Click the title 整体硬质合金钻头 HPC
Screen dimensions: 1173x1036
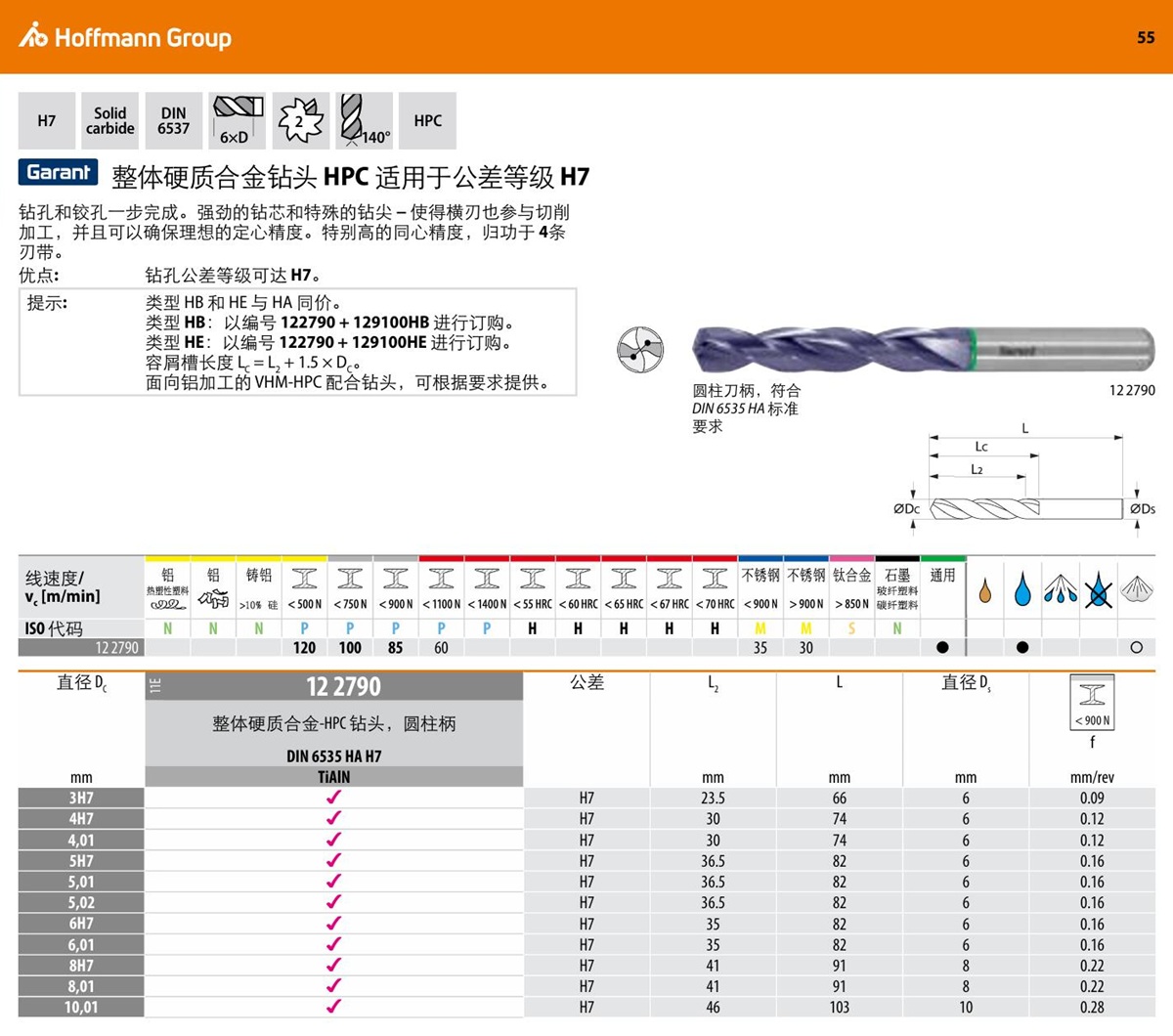pos(240,177)
